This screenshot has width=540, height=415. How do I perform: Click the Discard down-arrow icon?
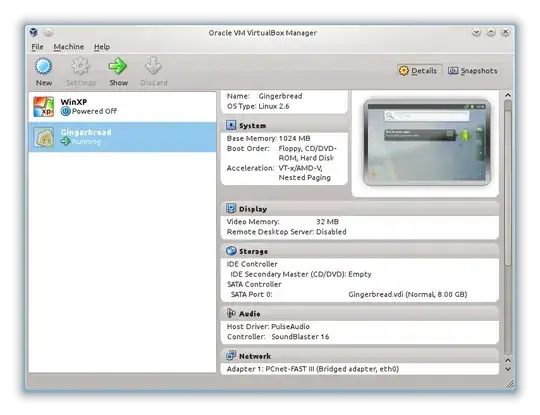pyautogui.click(x=154, y=66)
